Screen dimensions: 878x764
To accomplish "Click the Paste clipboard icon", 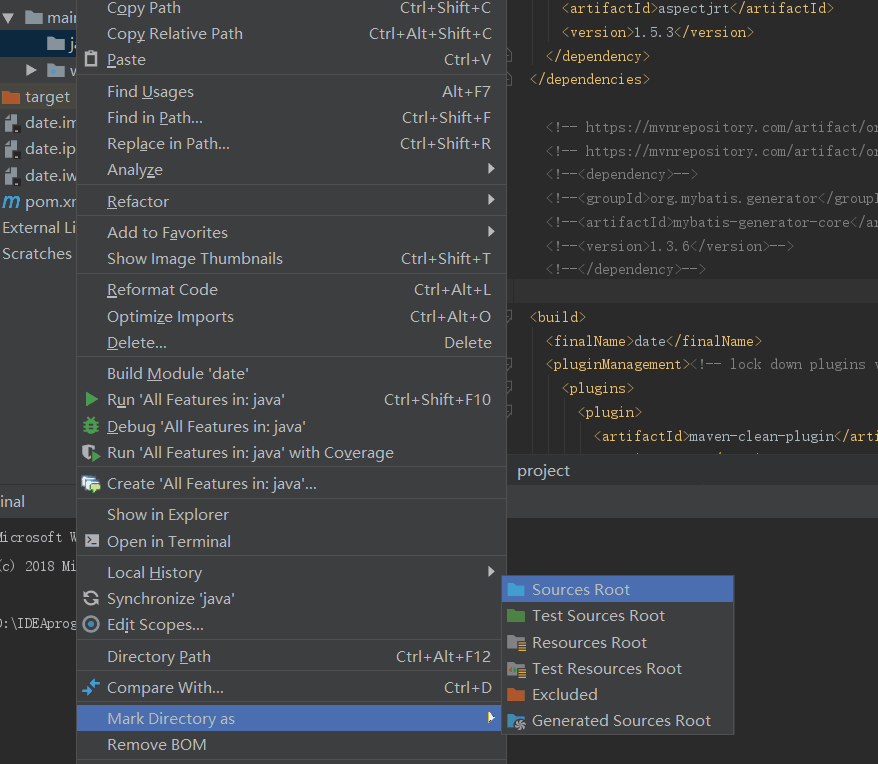I will coord(91,58).
